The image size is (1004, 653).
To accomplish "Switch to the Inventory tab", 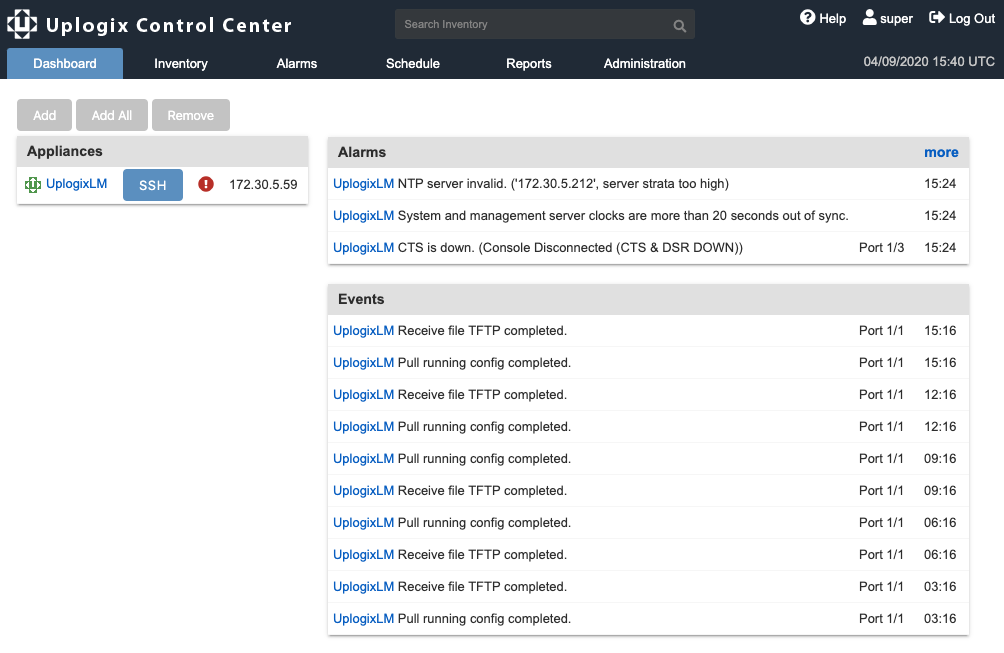I will click(x=181, y=63).
